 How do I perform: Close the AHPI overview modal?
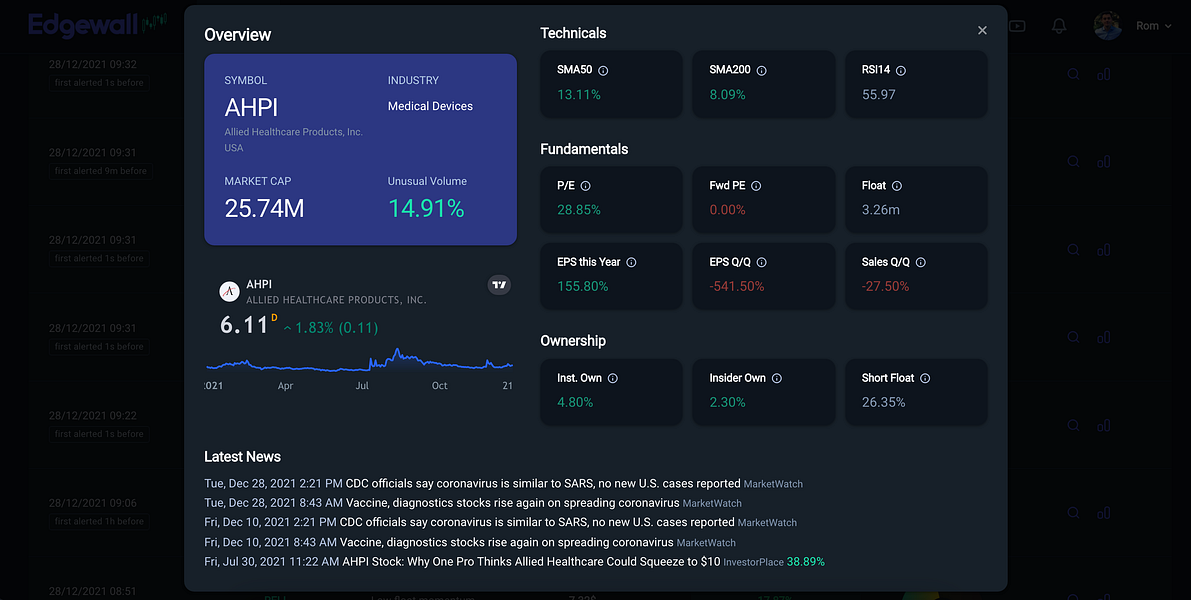982,30
